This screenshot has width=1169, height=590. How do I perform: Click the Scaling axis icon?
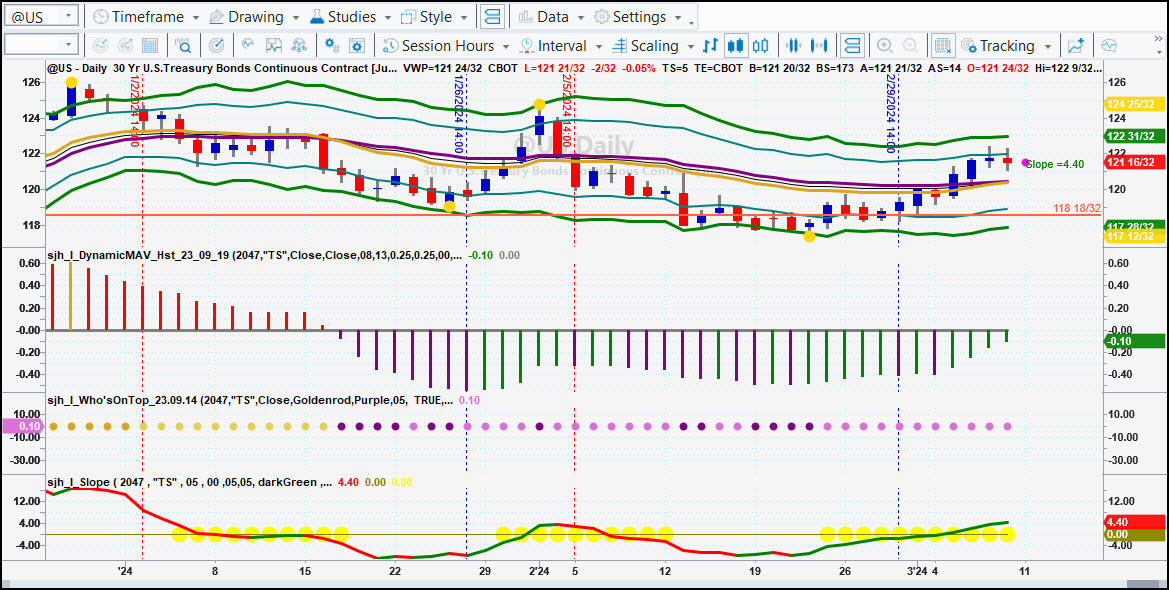619,45
